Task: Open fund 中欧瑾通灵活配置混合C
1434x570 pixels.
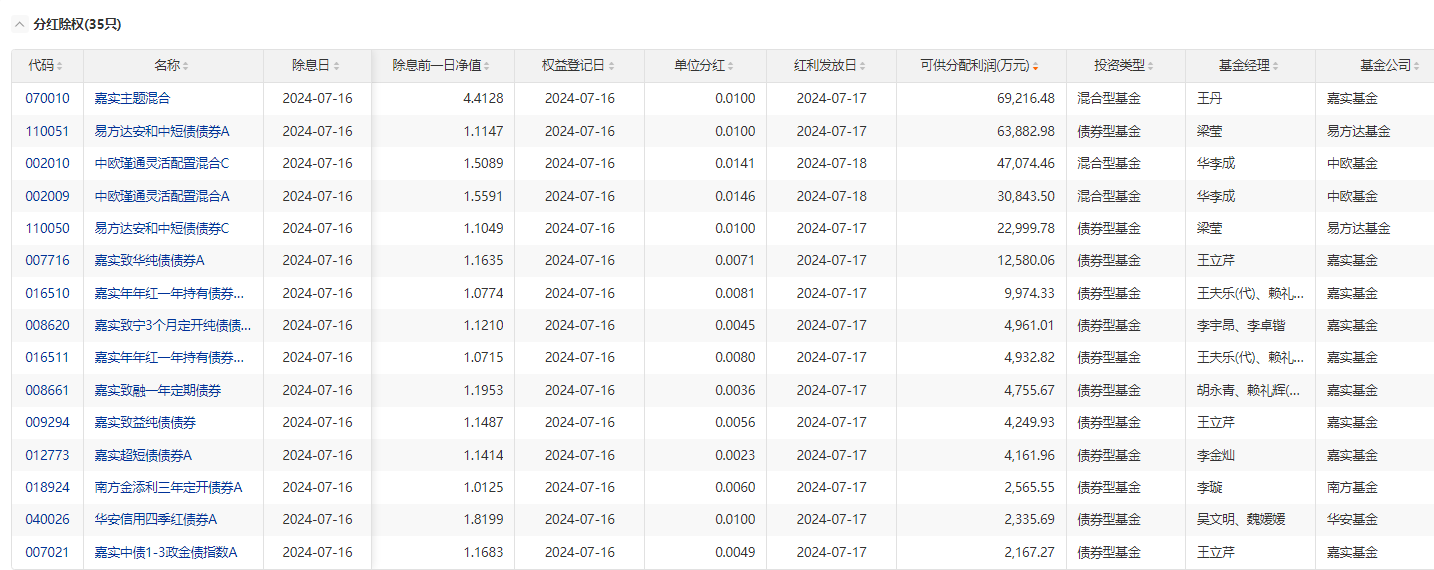Action: pyautogui.click(x=162, y=163)
